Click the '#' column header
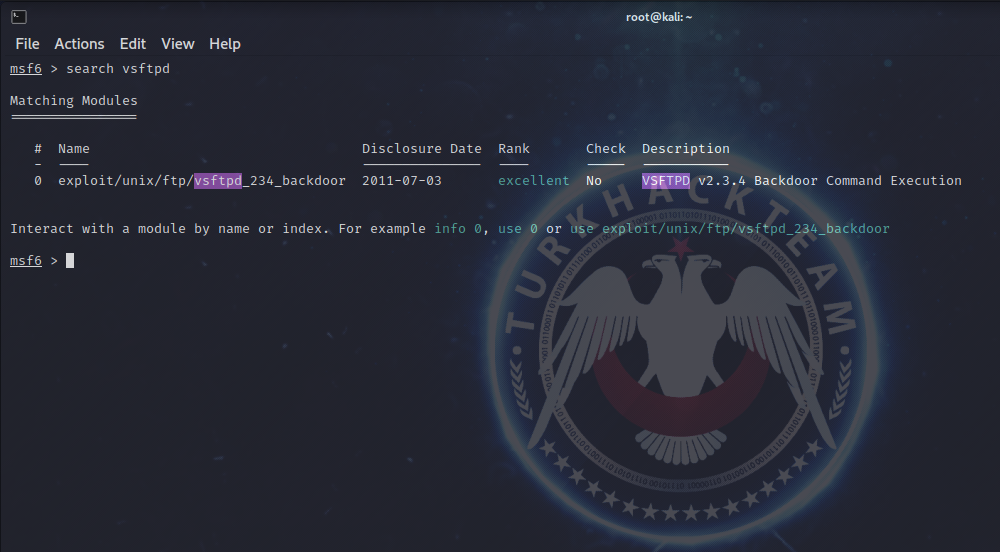Screen dimensions: 1000x552 (x=38, y=149)
